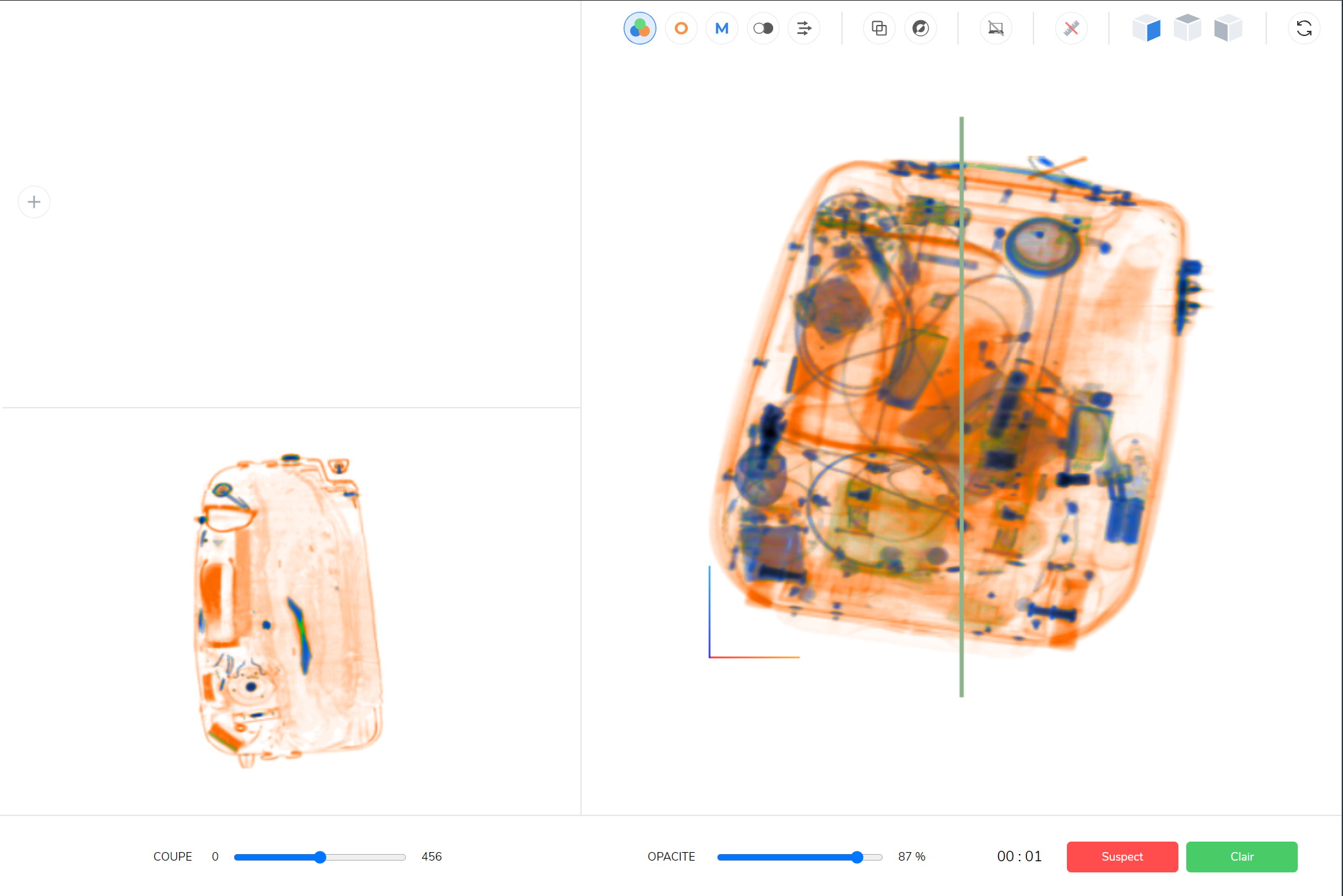Click the overlapping squares duplicate icon
1343x896 pixels.
879,28
